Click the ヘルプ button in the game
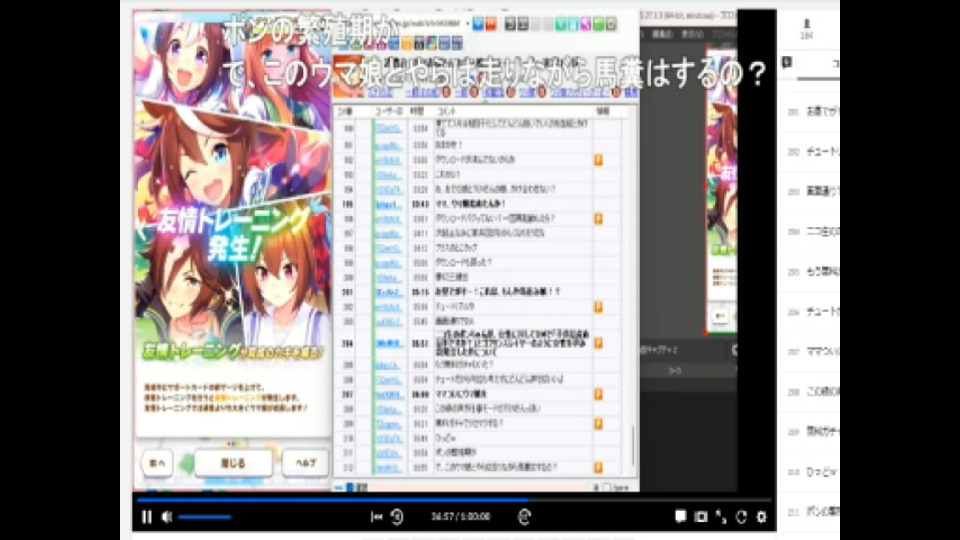960x540 pixels. [x=306, y=463]
